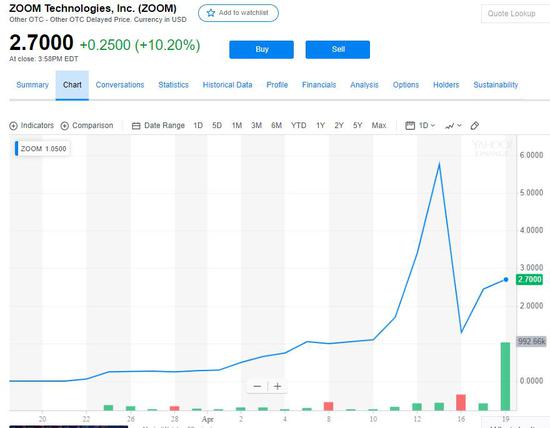The height and width of the screenshot is (428, 550).
Task: Click the calendar icon beside Date Range
Action: (x=136, y=126)
